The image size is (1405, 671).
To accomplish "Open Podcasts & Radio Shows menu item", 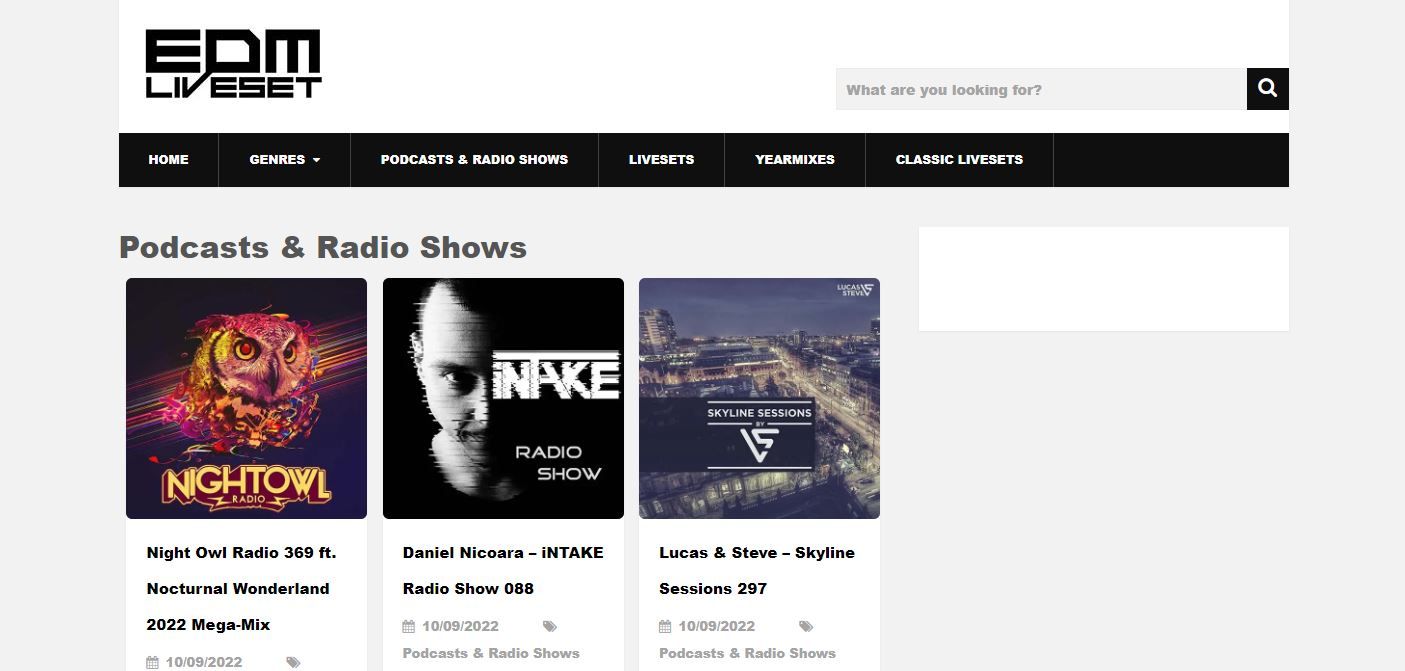I will click(x=474, y=160).
